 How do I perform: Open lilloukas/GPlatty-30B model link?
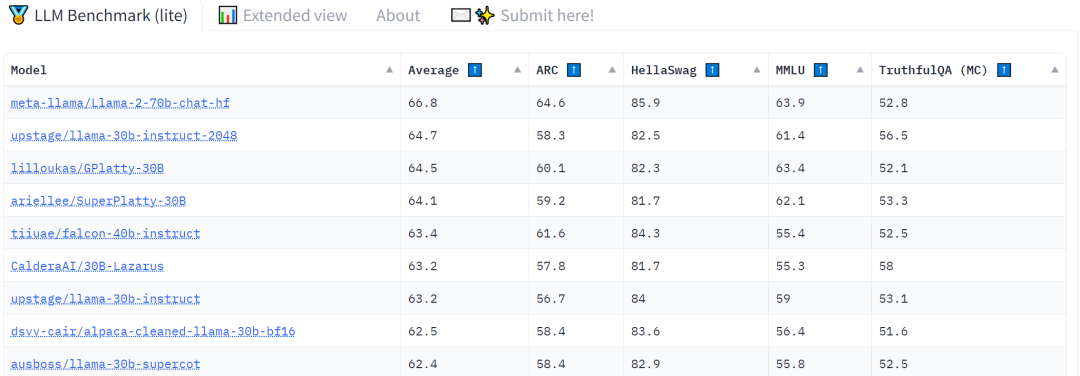click(87, 168)
